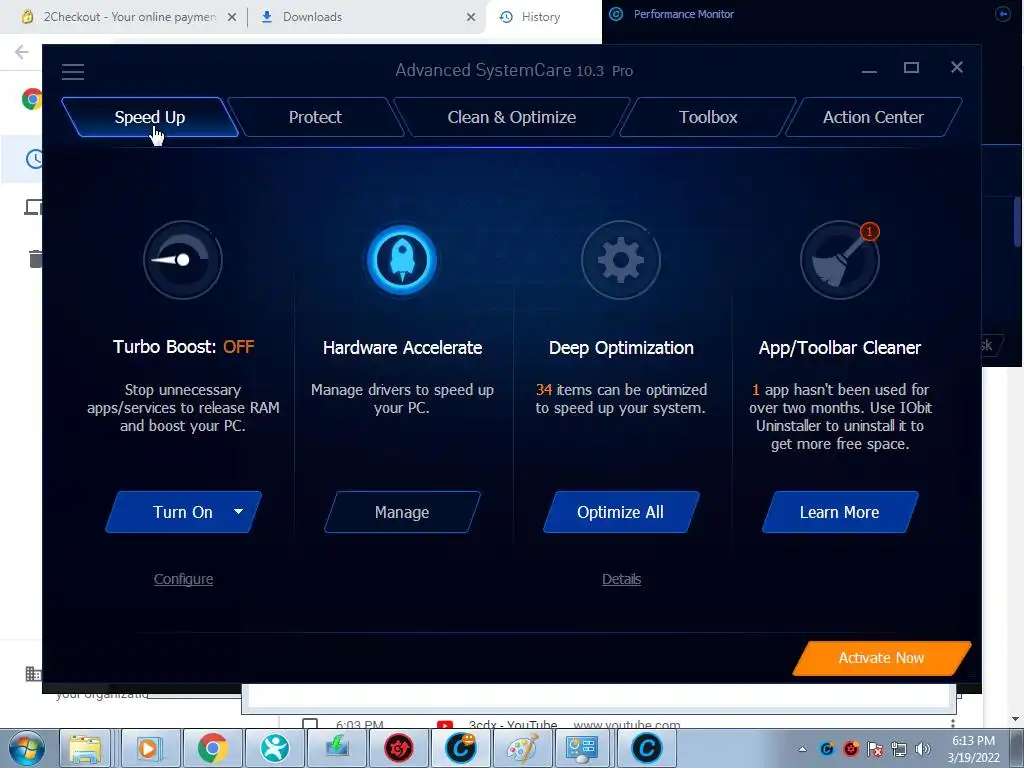Image resolution: width=1024 pixels, height=768 pixels.
Task: Switch to the Protect tab
Action: pos(315,117)
